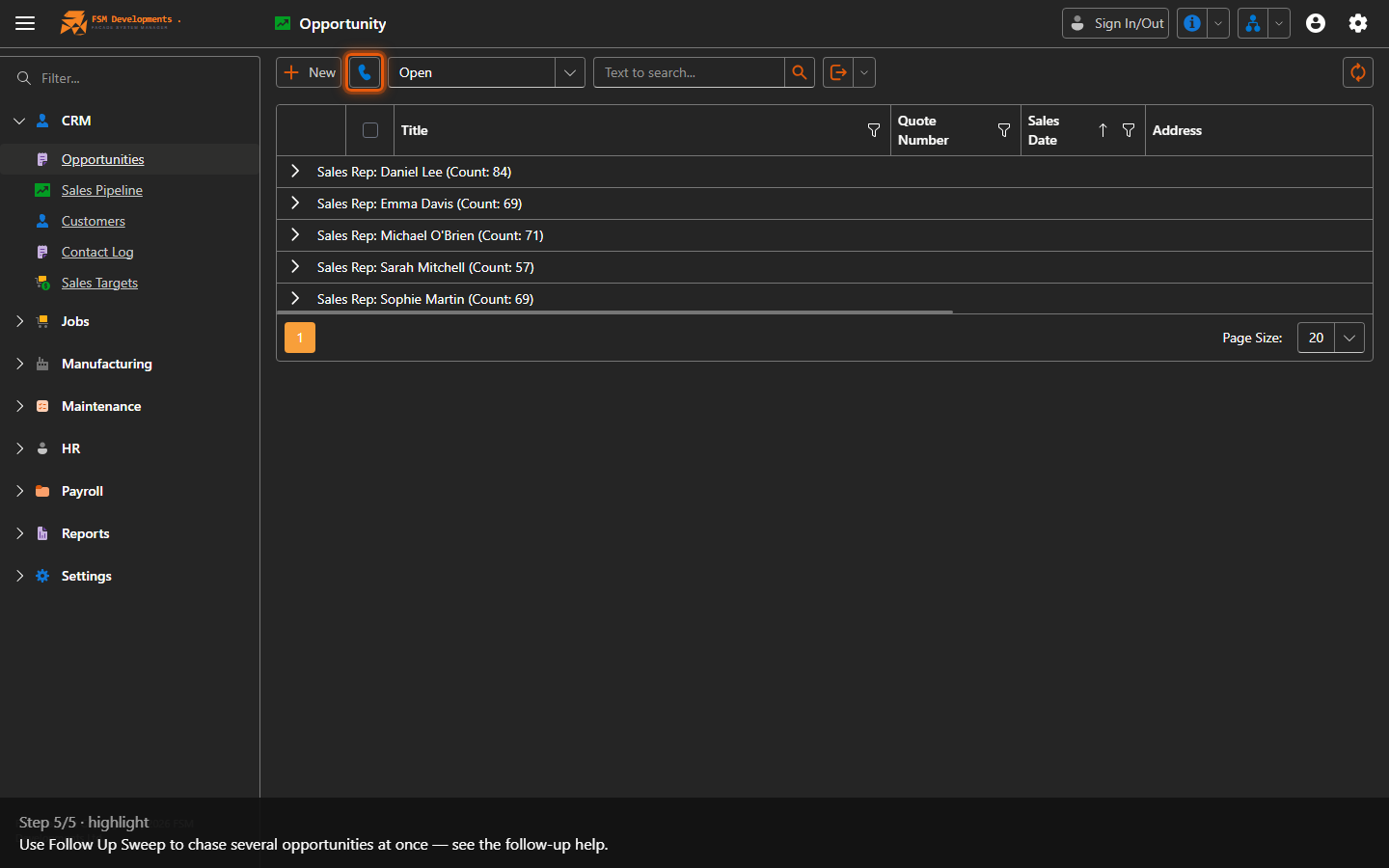Open the settings gear in header

pos(1358,23)
